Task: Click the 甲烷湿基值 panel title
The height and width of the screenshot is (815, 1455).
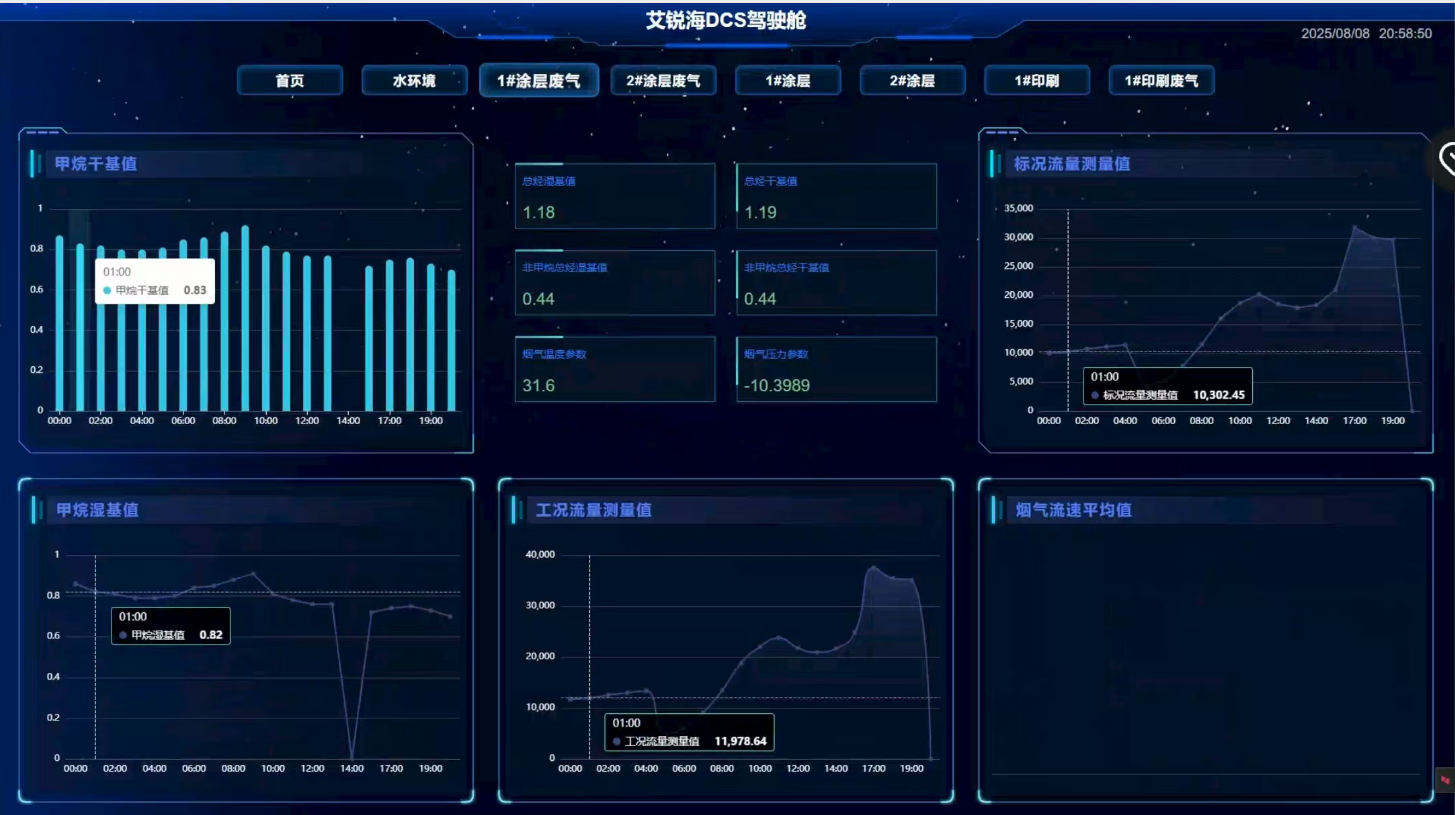Action: pyautogui.click(x=97, y=510)
